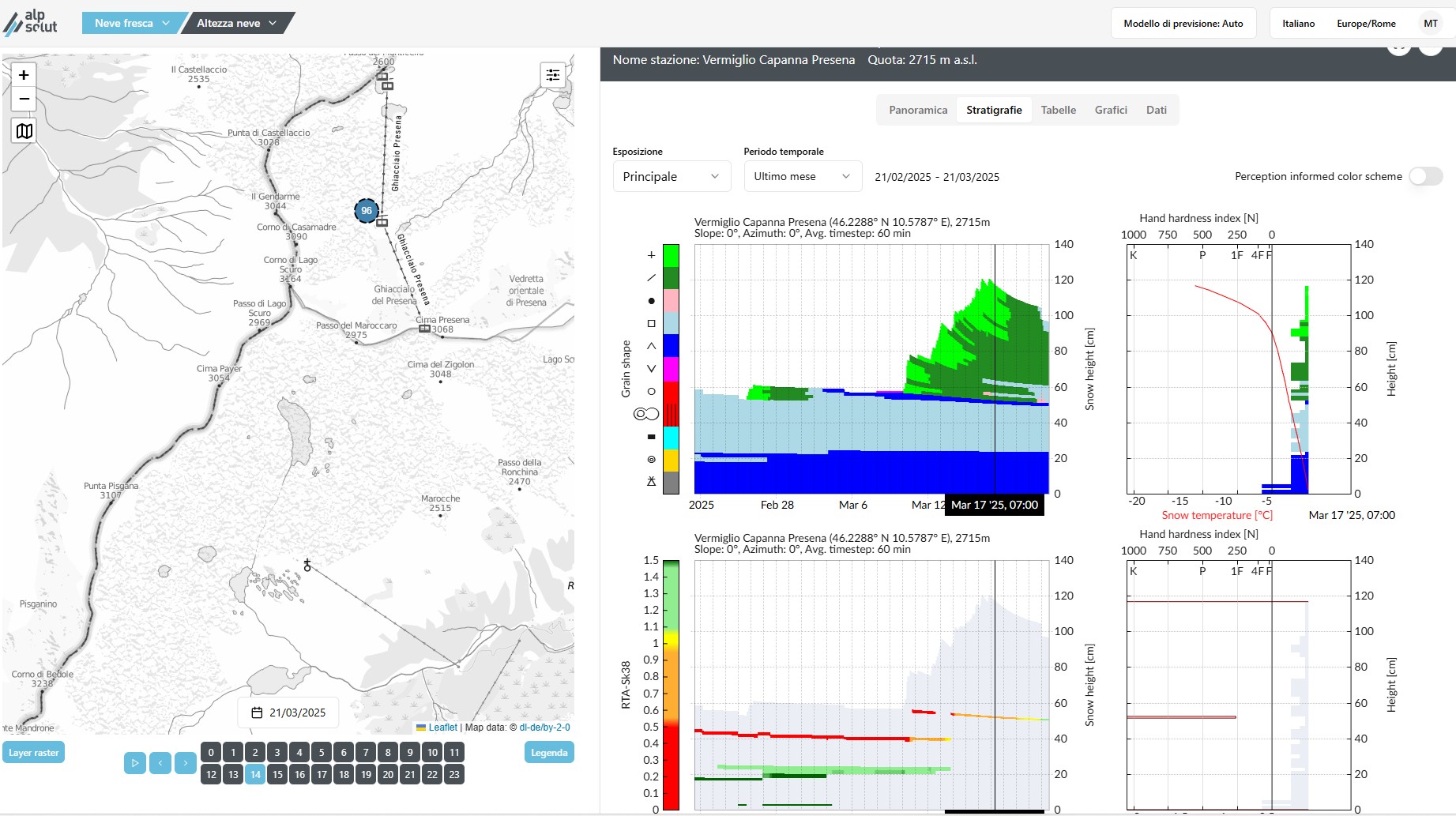The height and width of the screenshot is (816, 1456).
Task: Step to previous time frame
Action: pos(160,763)
